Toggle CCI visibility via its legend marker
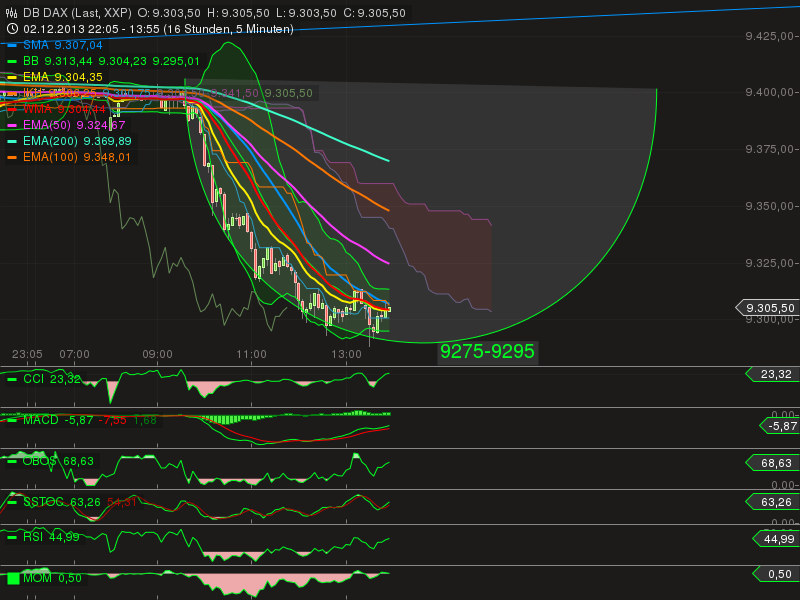Screen dimensions: 800x600 click(12, 380)
